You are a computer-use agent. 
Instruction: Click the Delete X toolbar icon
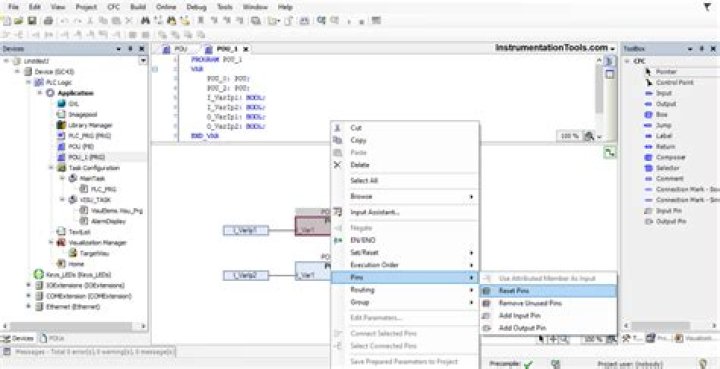(x=129, y=21)
